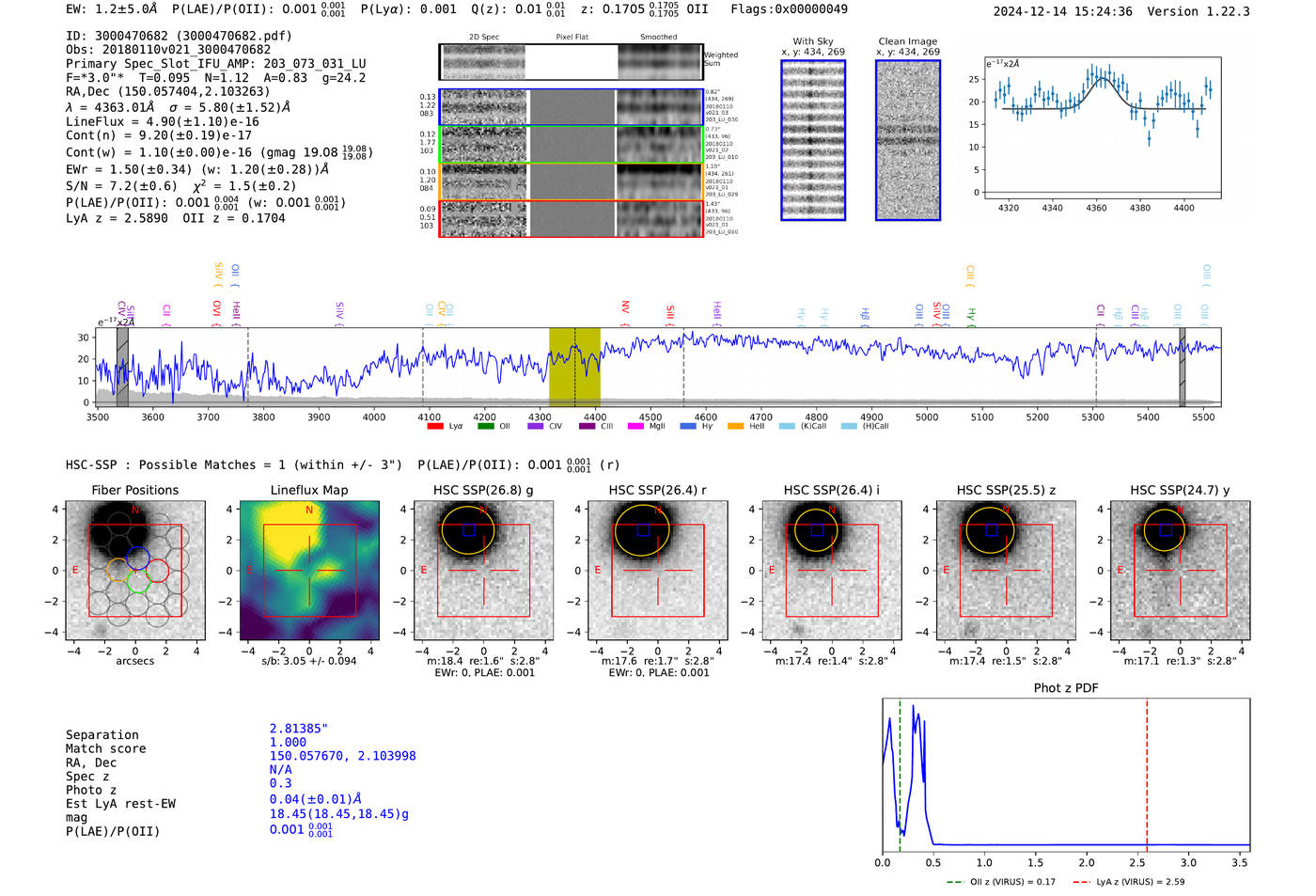Click the Separation value 2.81385"
Screen dimensions: 1316x896
299,729
